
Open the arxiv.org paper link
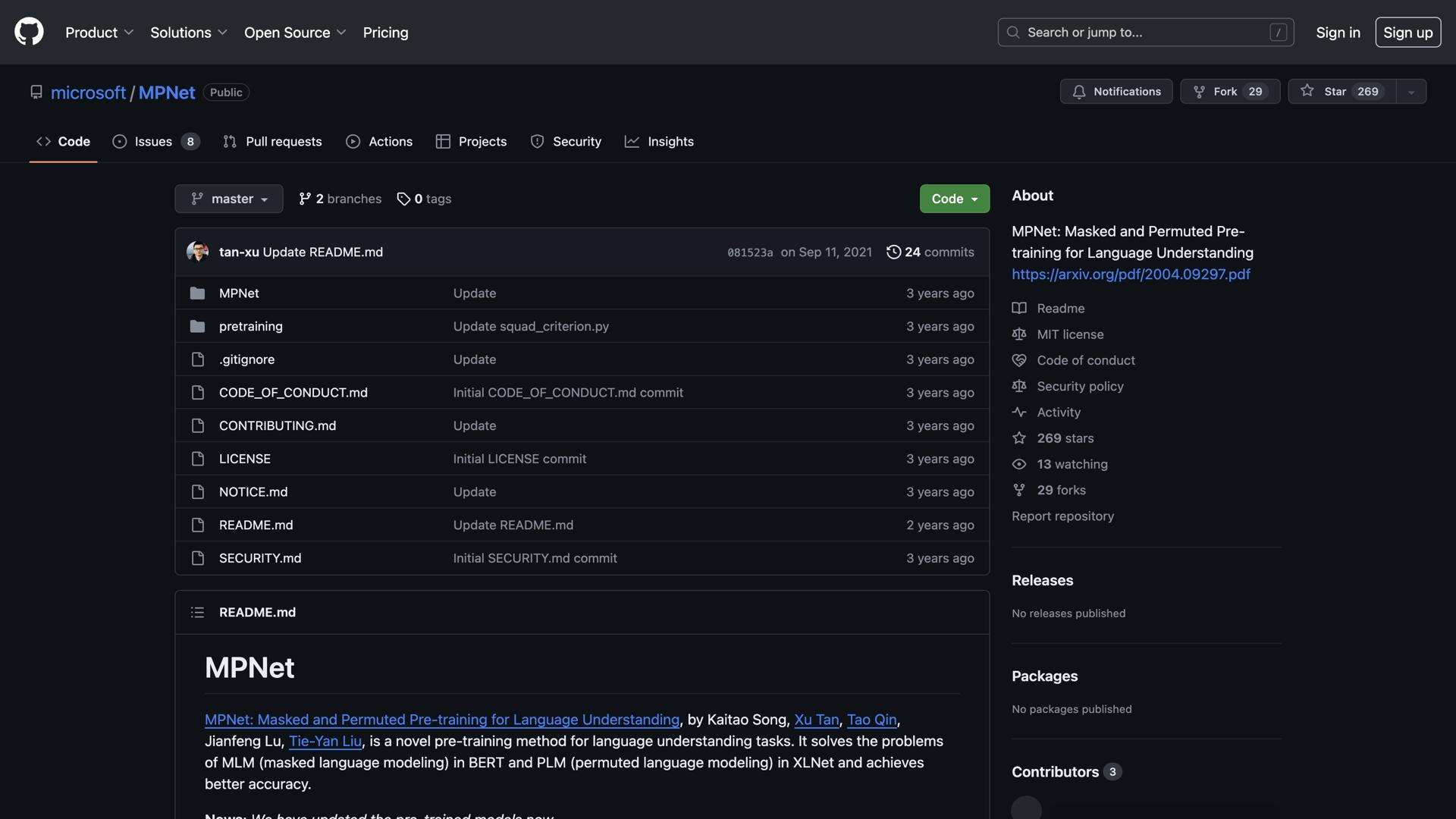coord(1130,274)
